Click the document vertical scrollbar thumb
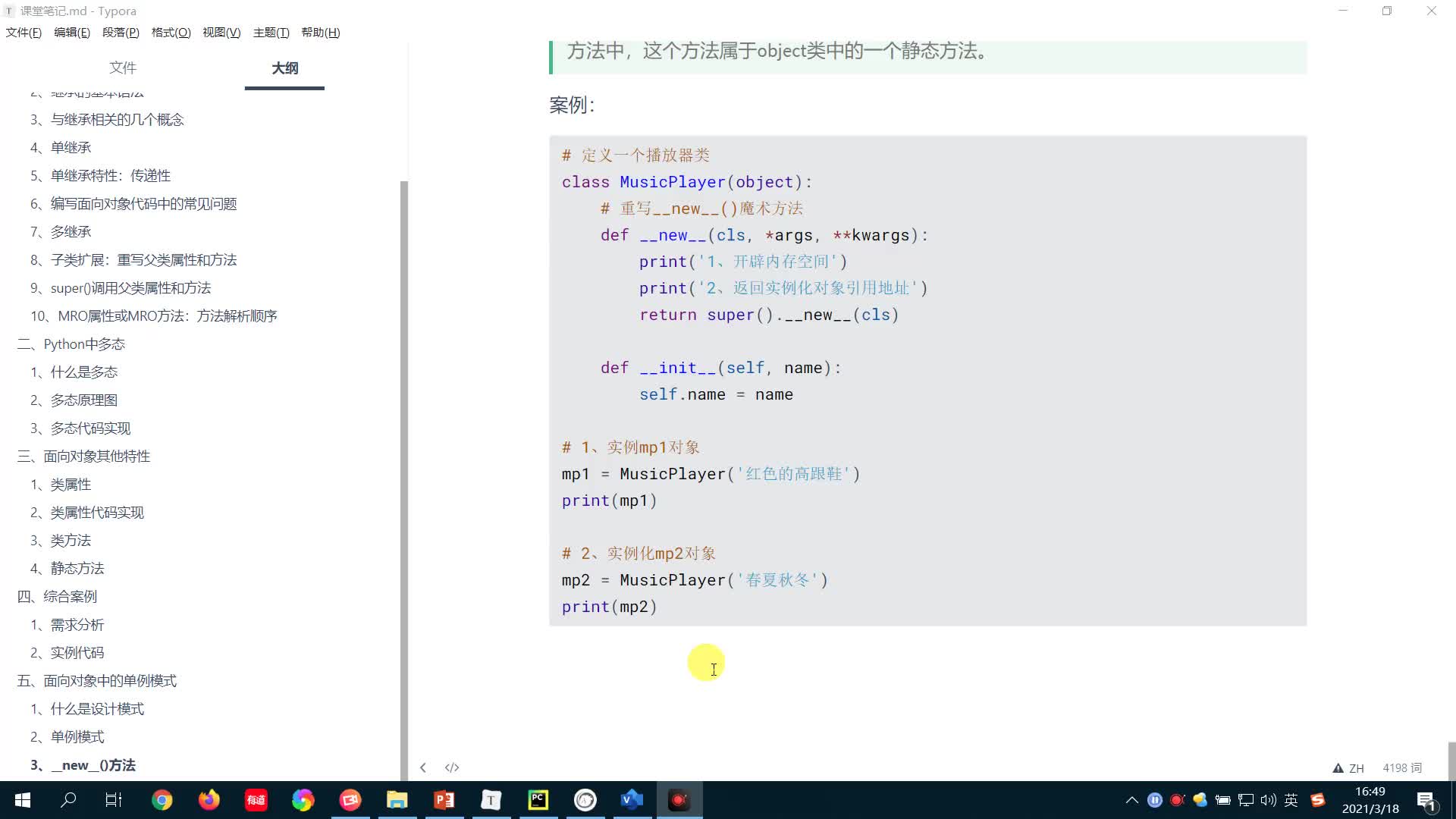 [x=1451, y=761]
